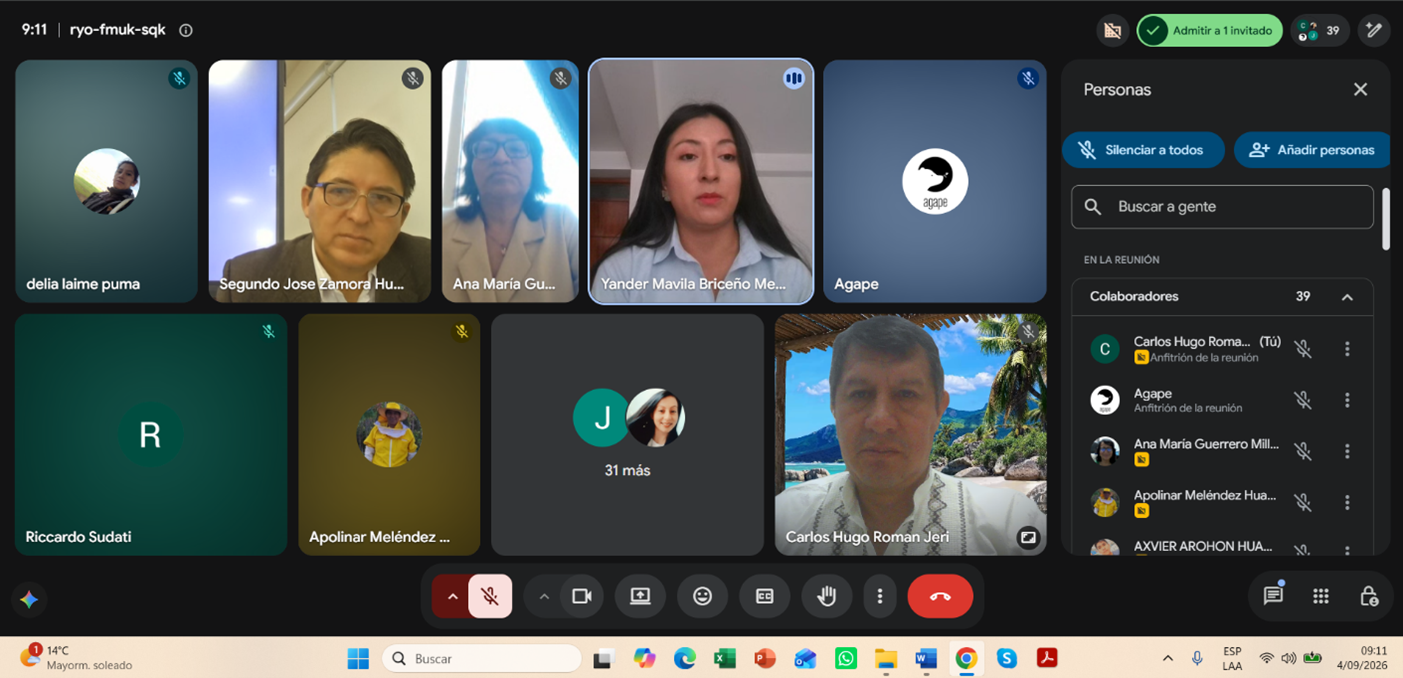Image resolution: width=1403 pixels, height=678 pixels.
Task: Collapse the Colaboradores section
Action: (x=1347, y=297)
